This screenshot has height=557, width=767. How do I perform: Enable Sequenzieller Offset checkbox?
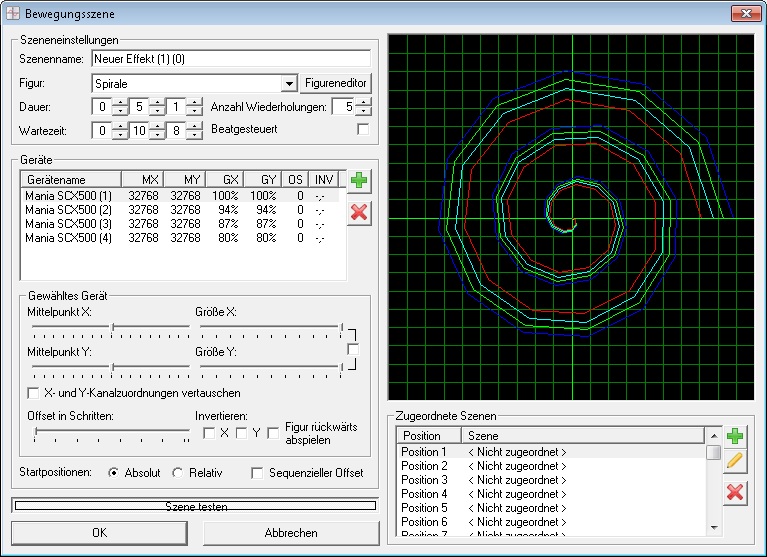[258, 473]
